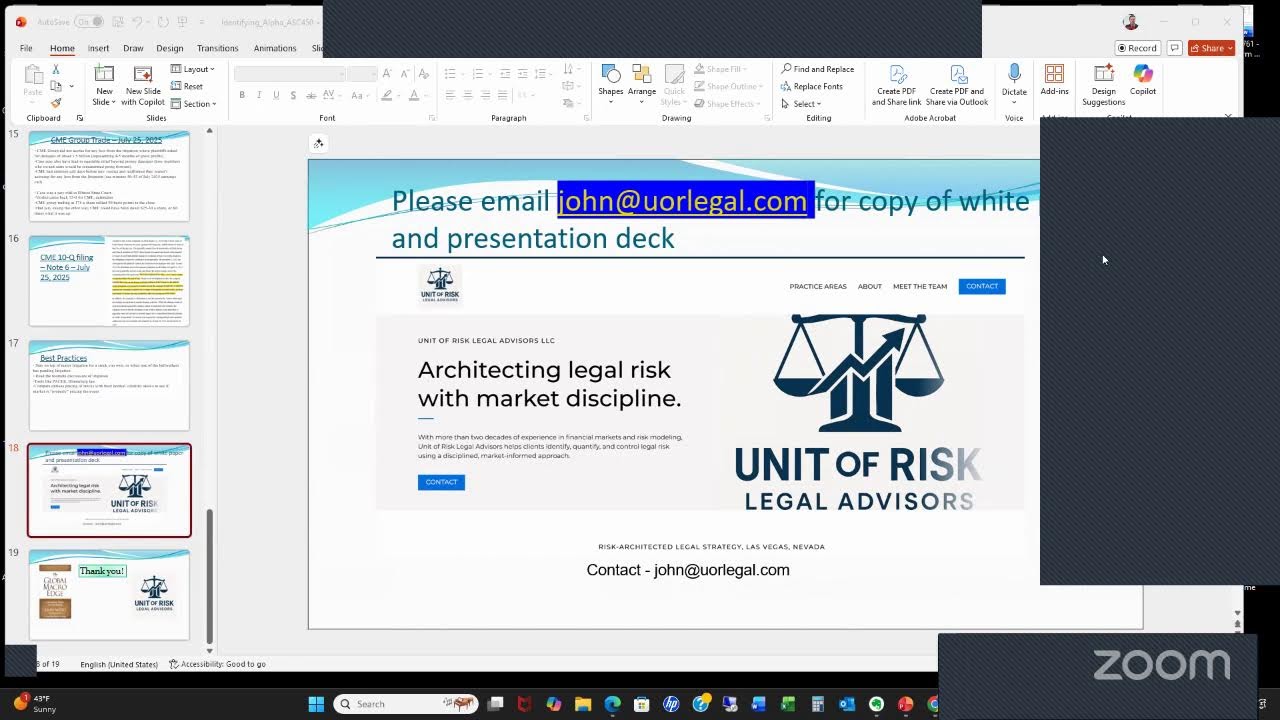Open the Windows Start menu

[x=316, y=704]
